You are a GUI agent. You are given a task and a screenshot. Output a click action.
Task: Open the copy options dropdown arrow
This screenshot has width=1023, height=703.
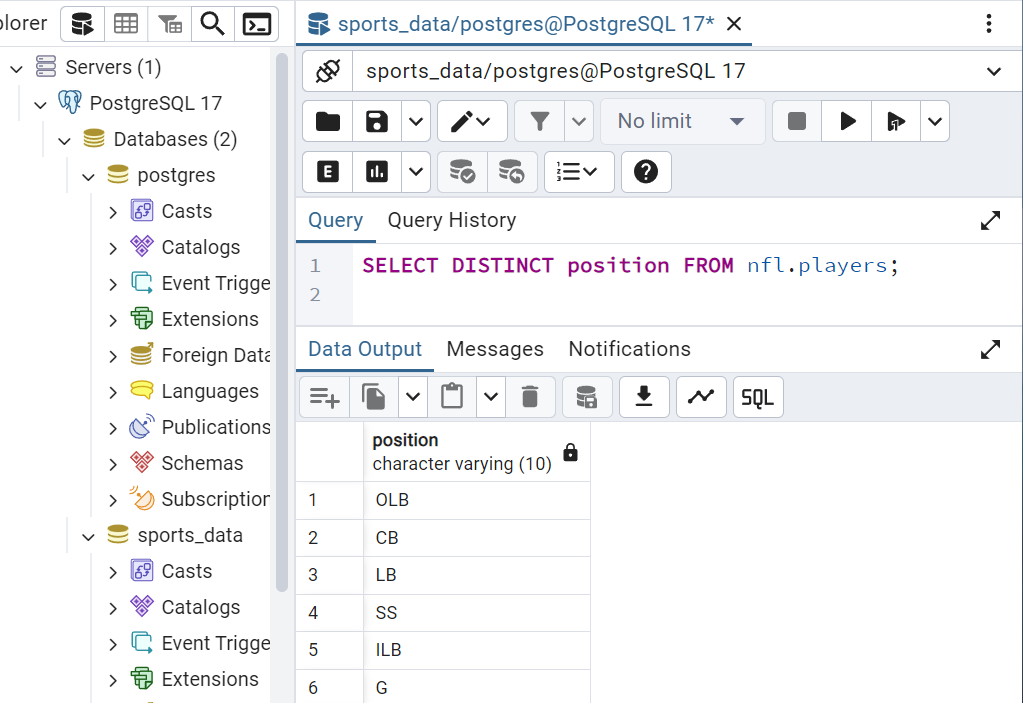click(x=413, y=397)
